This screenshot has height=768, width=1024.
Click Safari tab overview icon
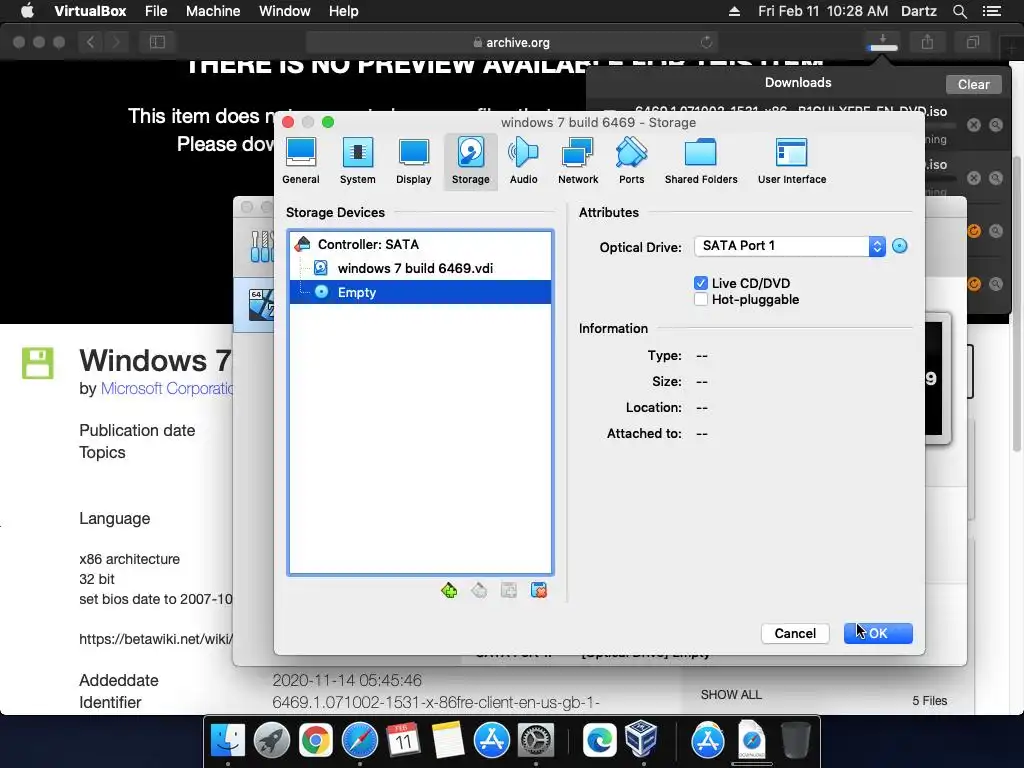(972, 42)
